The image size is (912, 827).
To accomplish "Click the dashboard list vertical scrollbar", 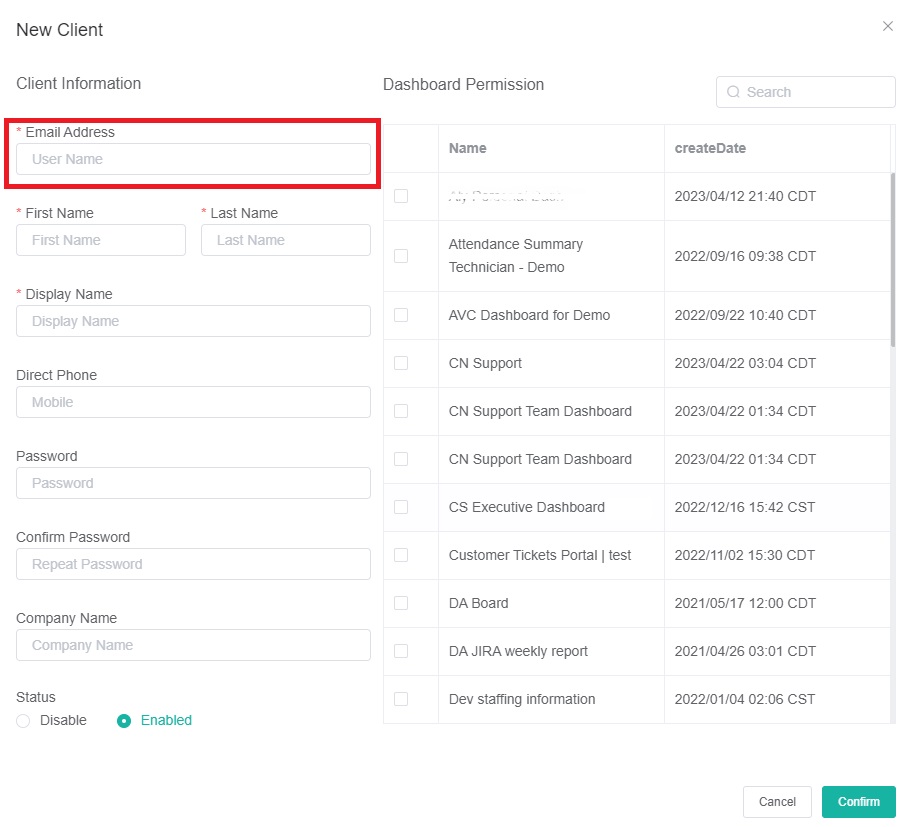I will 893,260.
